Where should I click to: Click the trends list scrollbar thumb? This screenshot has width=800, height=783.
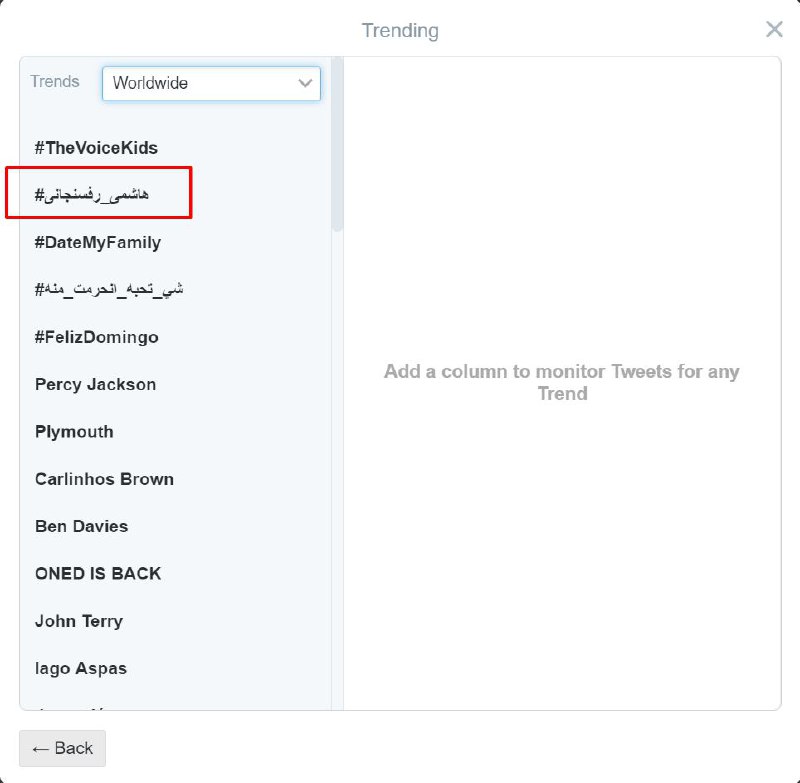[x=338, y=145]
